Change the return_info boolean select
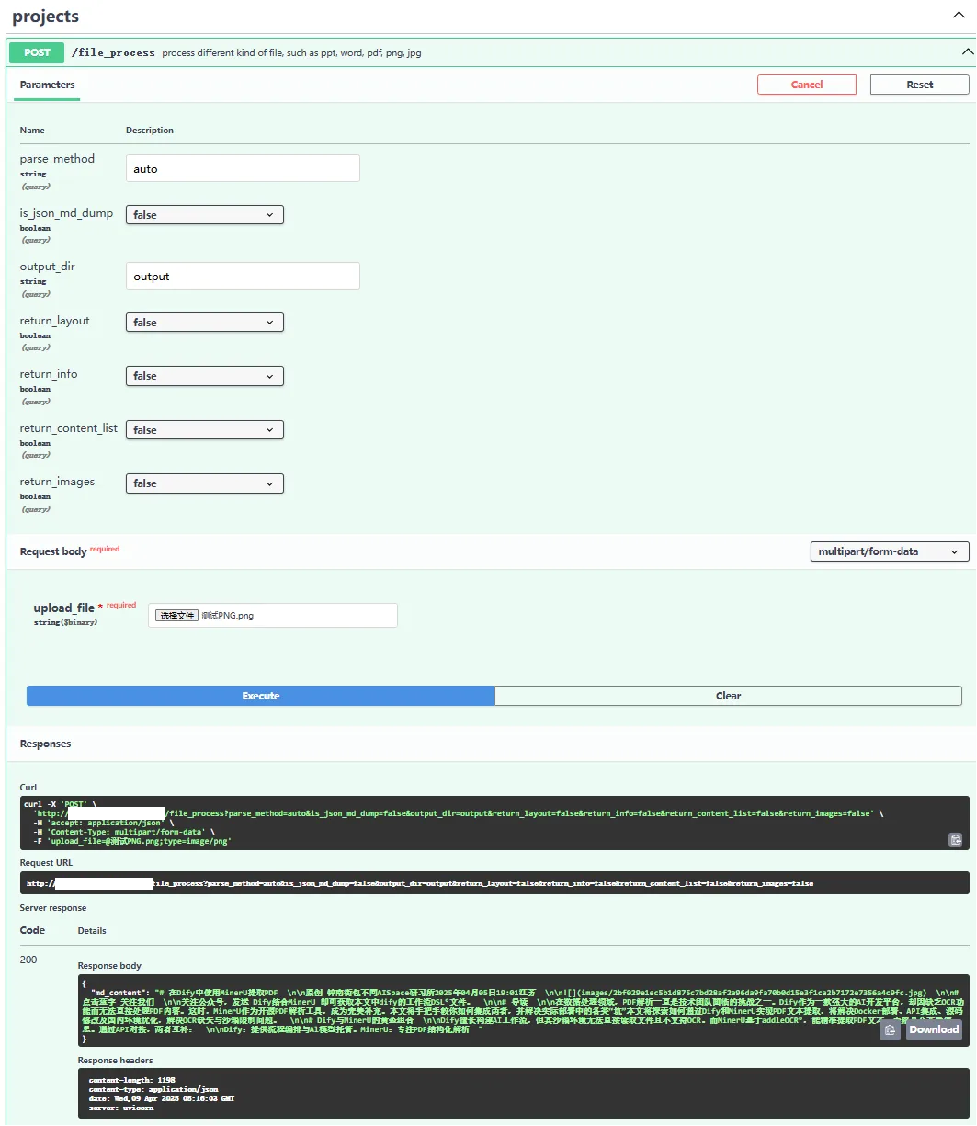Image resolution: width=977 pixels, height=1126 pixels. [205, 376]
